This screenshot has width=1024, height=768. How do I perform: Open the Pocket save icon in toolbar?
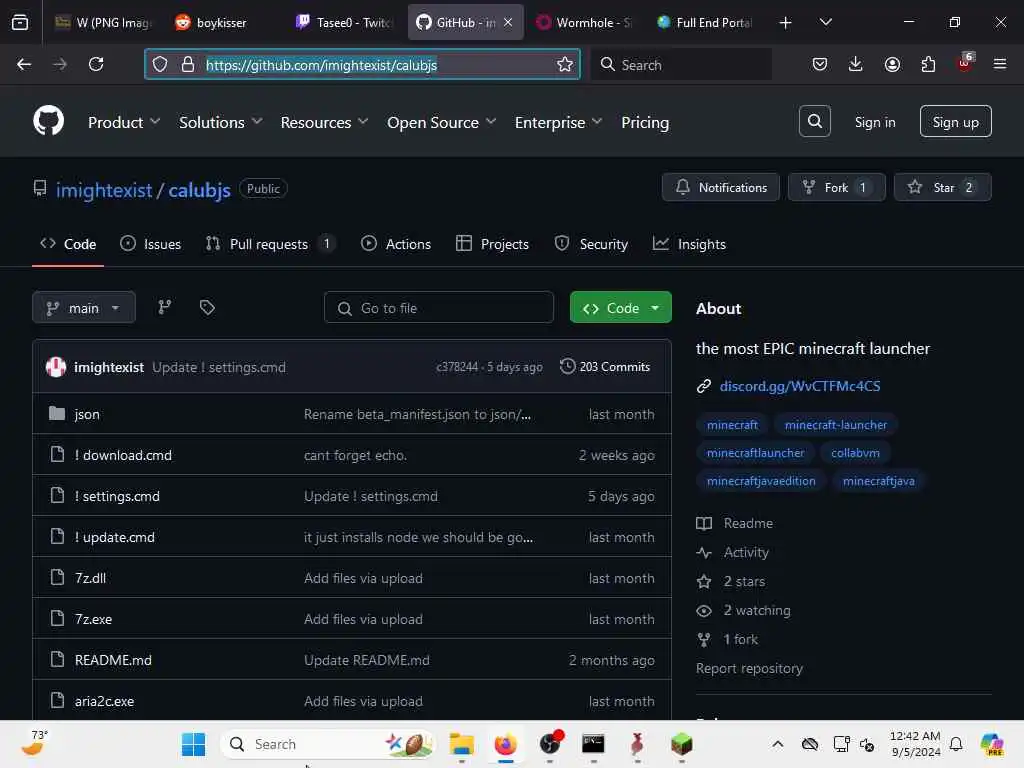(x=820, y=64)
